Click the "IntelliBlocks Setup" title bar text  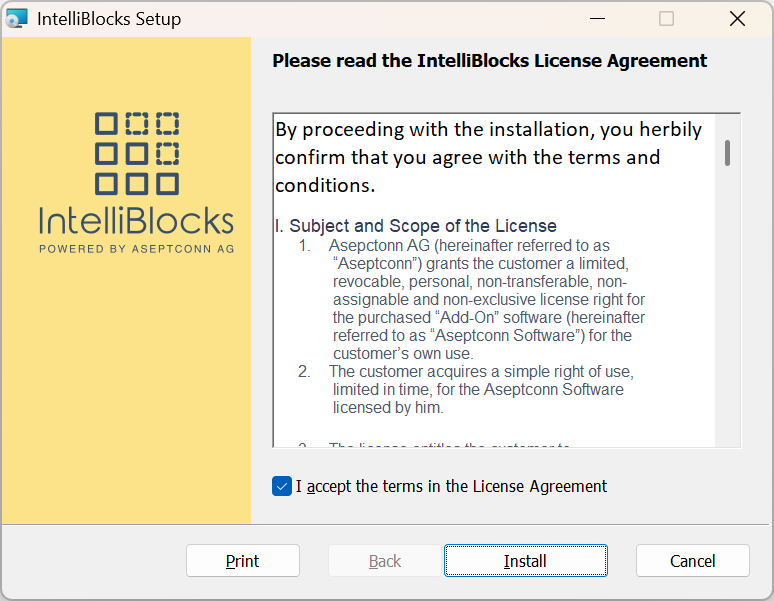pos(109,18)
